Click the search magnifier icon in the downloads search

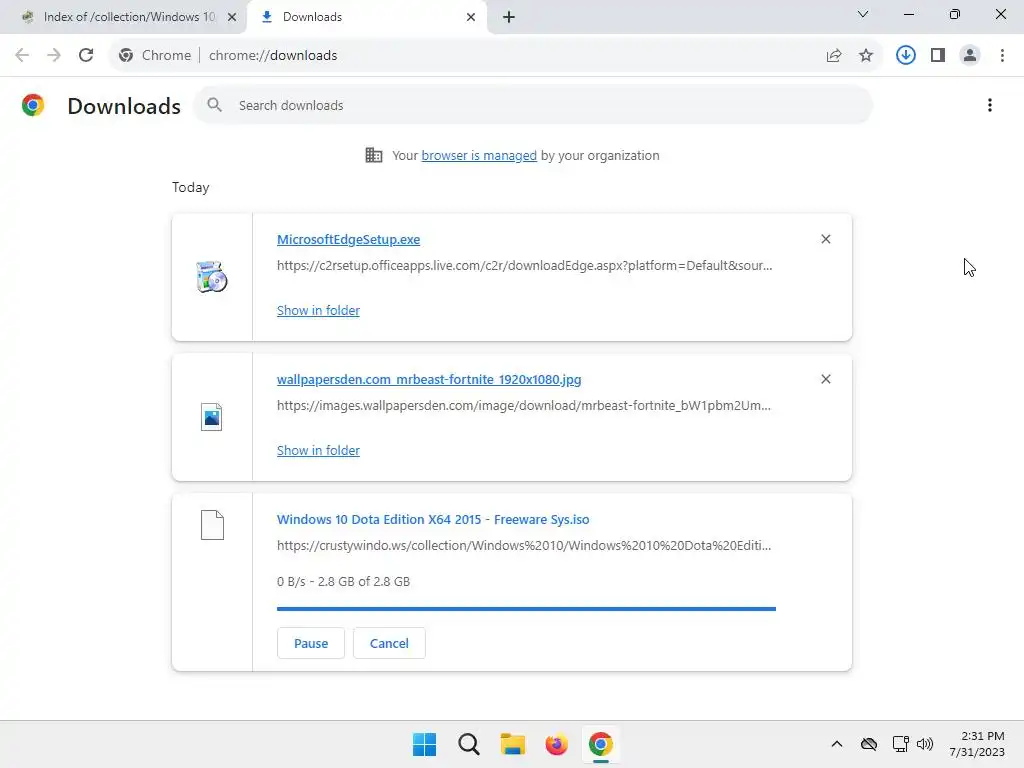(x=214, y=104)
